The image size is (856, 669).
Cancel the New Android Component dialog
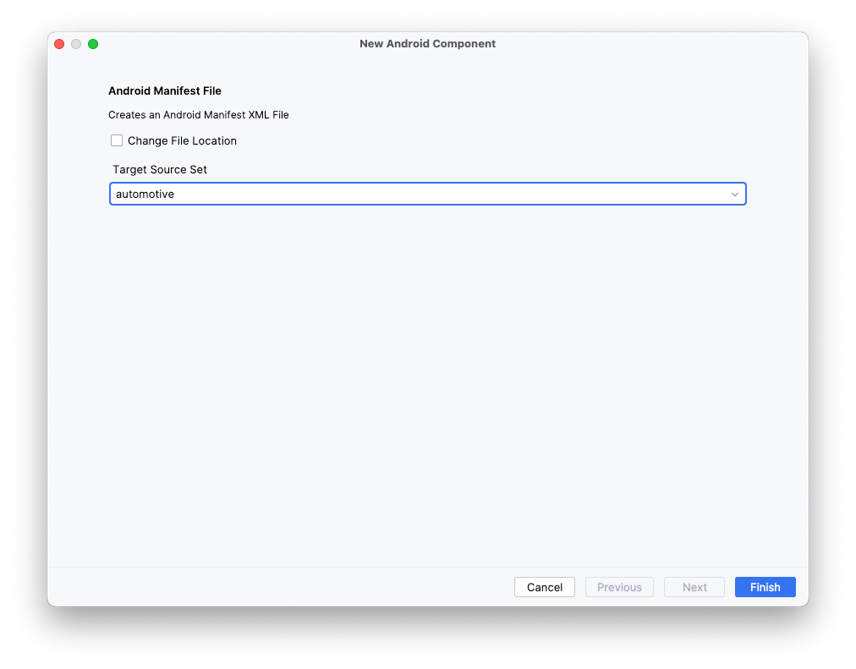coord(544,587)
